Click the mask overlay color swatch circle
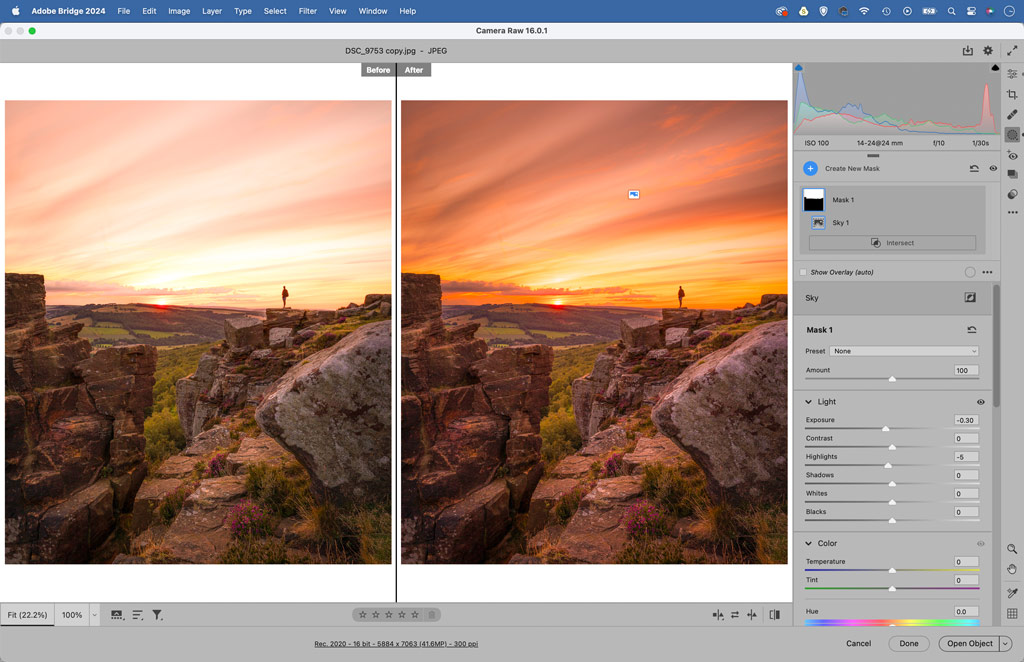The width and height of the screenshot is (1024, 662). 970,272
